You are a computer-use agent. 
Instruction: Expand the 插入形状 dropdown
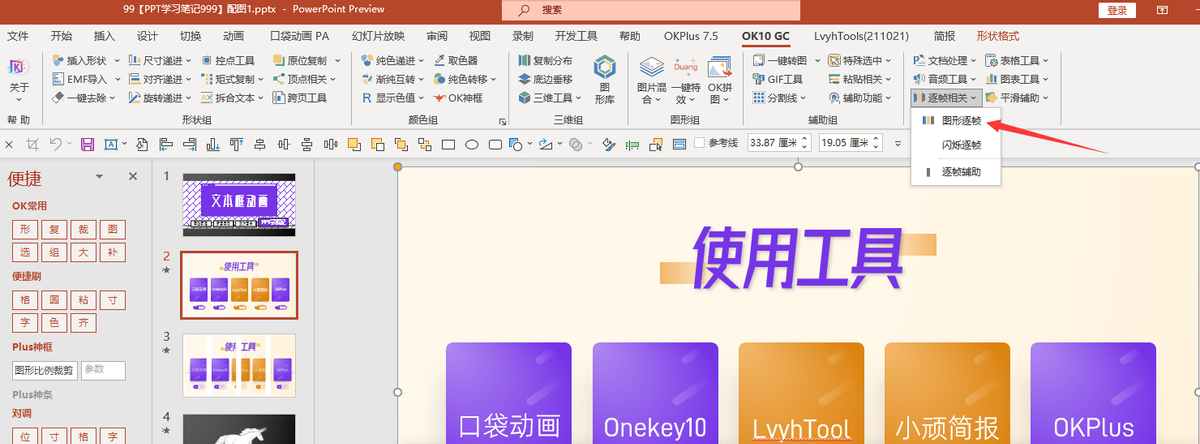118,60
